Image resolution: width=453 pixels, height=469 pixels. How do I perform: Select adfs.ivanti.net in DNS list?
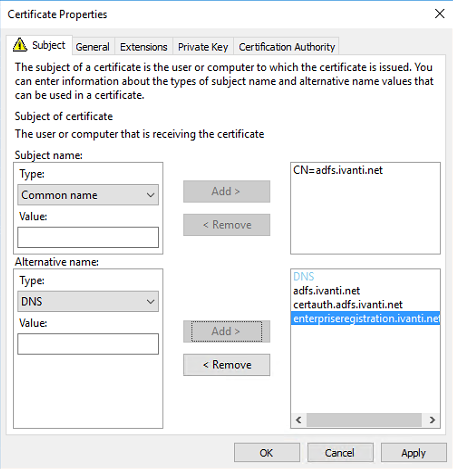point(327,291)
